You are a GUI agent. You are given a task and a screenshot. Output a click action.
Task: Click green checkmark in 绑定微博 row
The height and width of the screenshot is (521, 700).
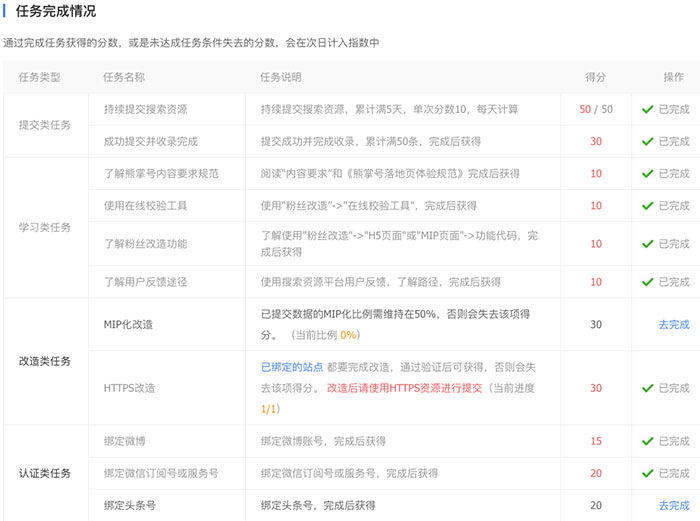point(648,441)
